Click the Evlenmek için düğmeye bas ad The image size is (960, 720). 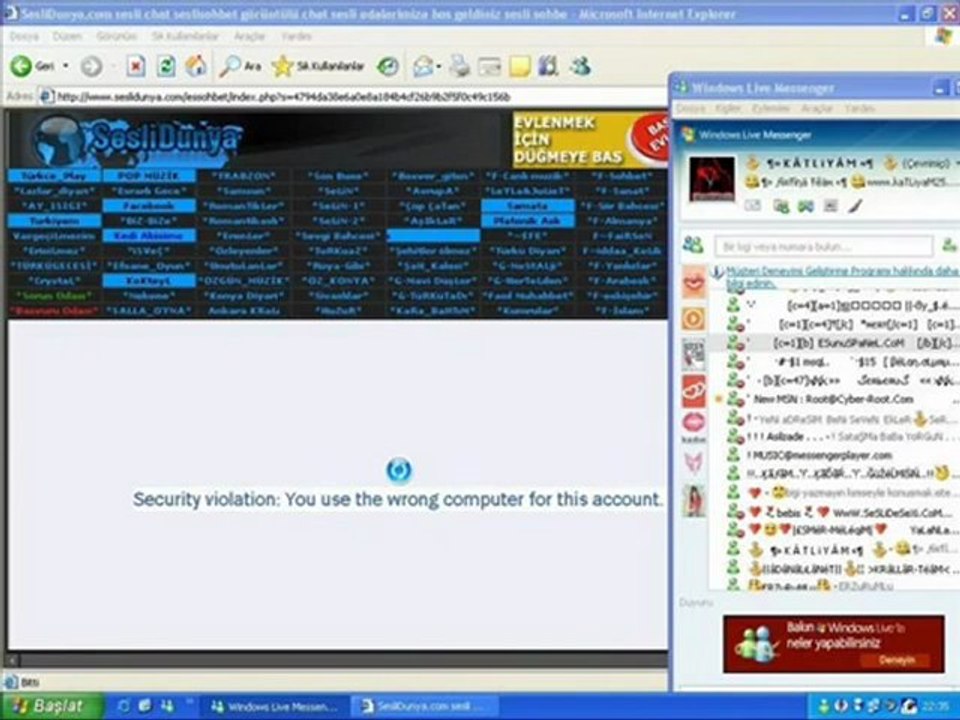590,140
